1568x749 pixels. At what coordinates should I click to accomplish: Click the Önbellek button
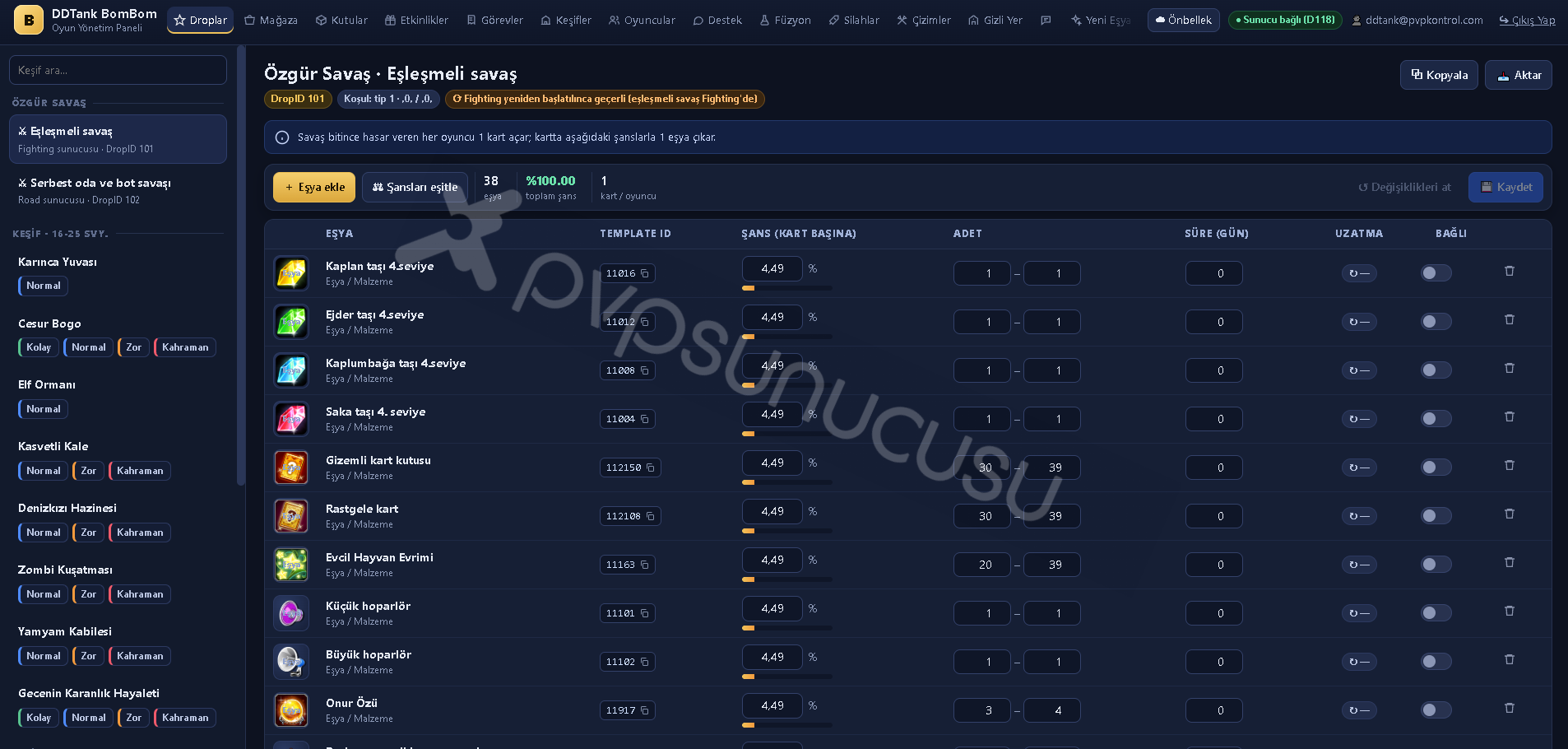(x=1183, y=20)
